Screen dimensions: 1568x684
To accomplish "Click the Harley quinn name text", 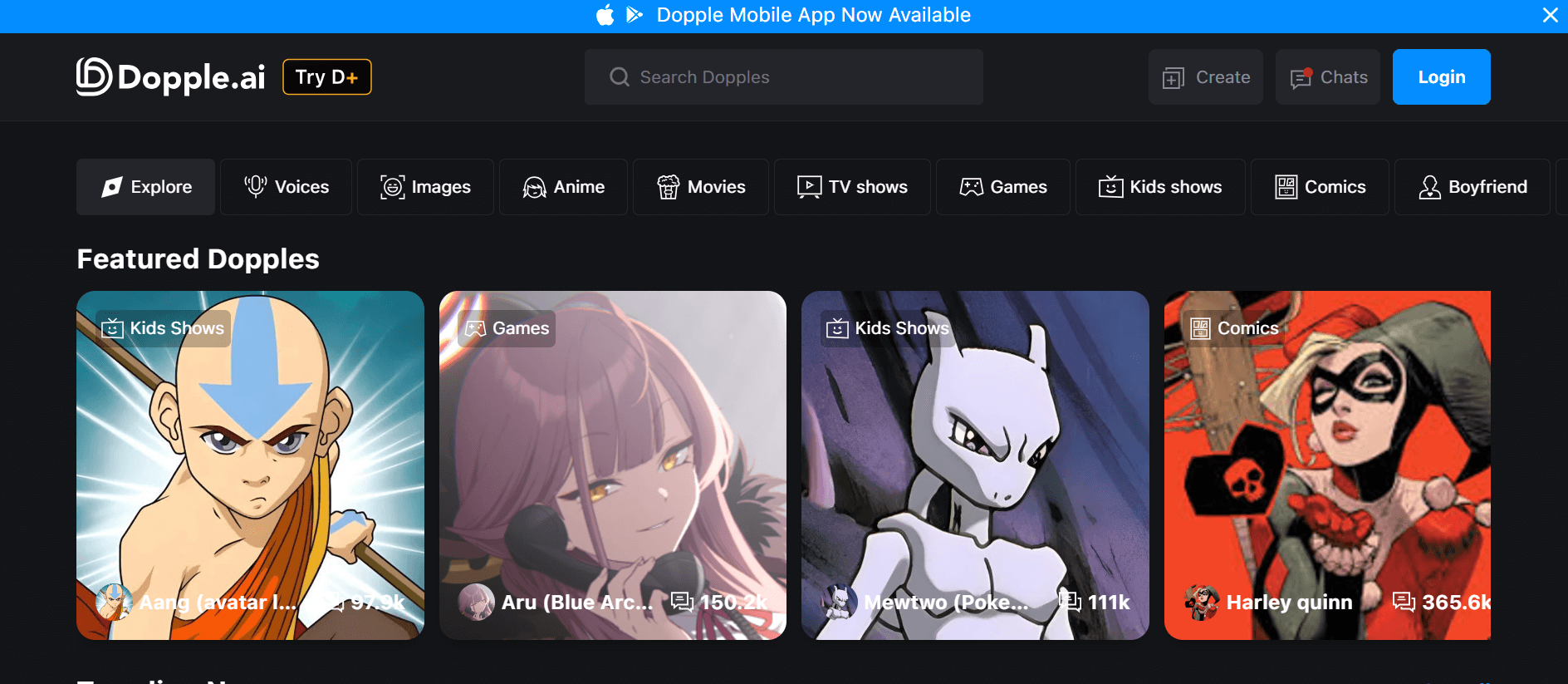I will tap(1290, 603).
